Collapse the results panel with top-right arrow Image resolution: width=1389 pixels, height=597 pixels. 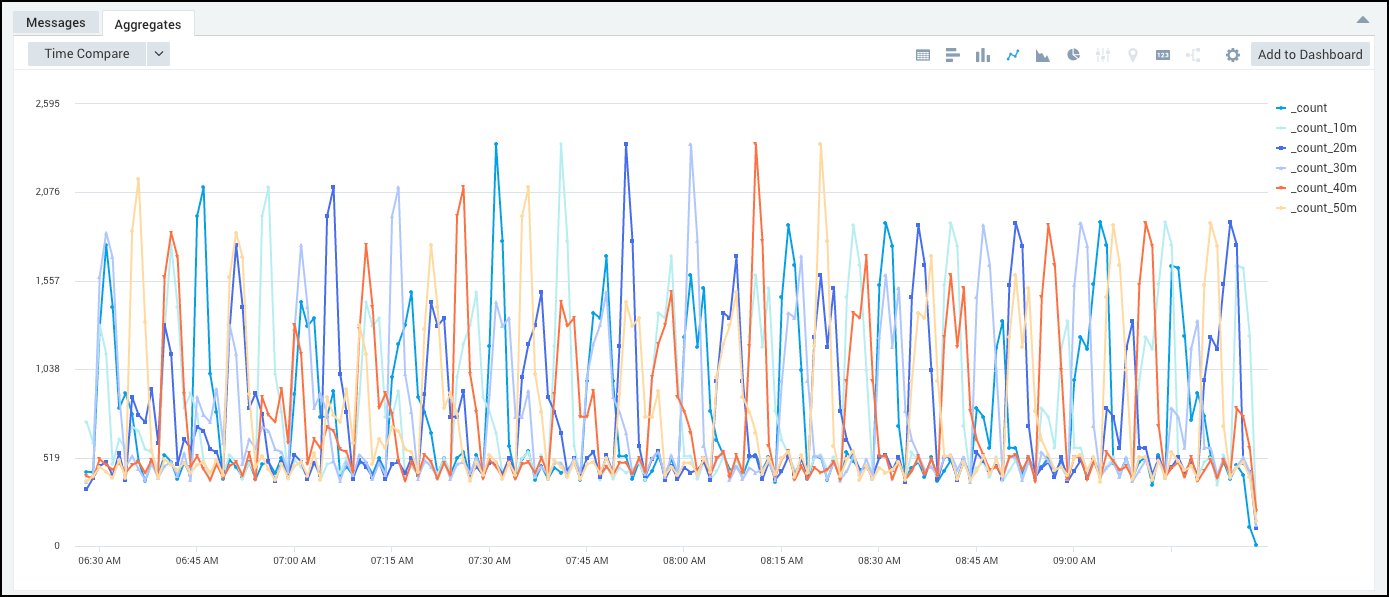pos(1362,20)
